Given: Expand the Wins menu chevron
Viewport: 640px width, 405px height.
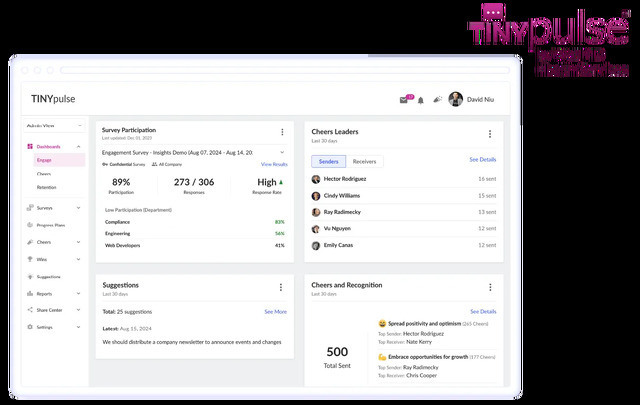Looking at the screenshot, I should click(78, 259).
